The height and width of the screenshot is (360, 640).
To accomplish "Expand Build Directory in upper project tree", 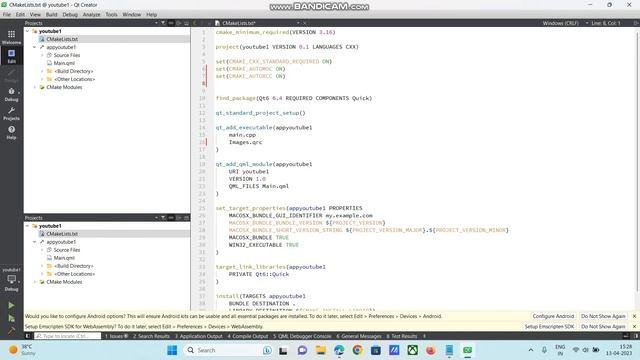I will pos(42,71).
